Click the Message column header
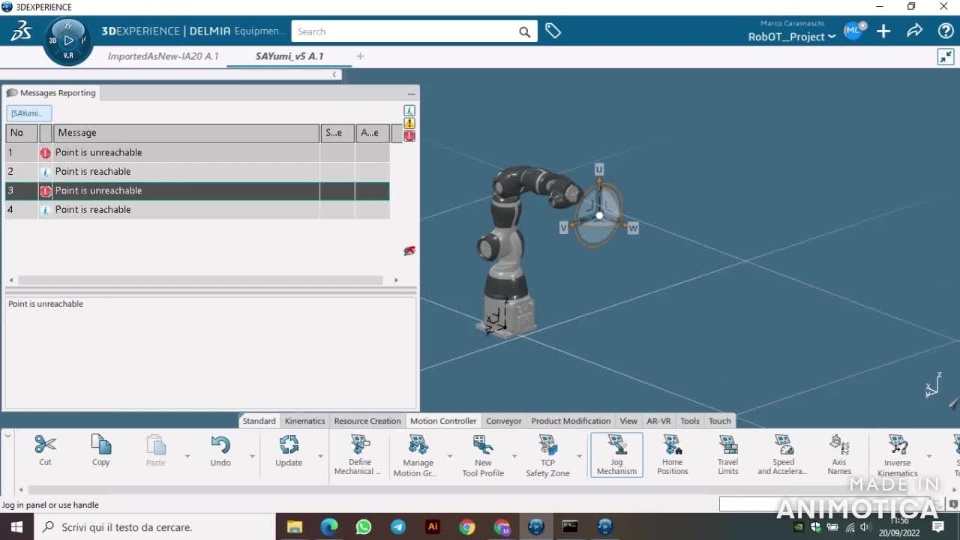 click(x=186, y=133)
